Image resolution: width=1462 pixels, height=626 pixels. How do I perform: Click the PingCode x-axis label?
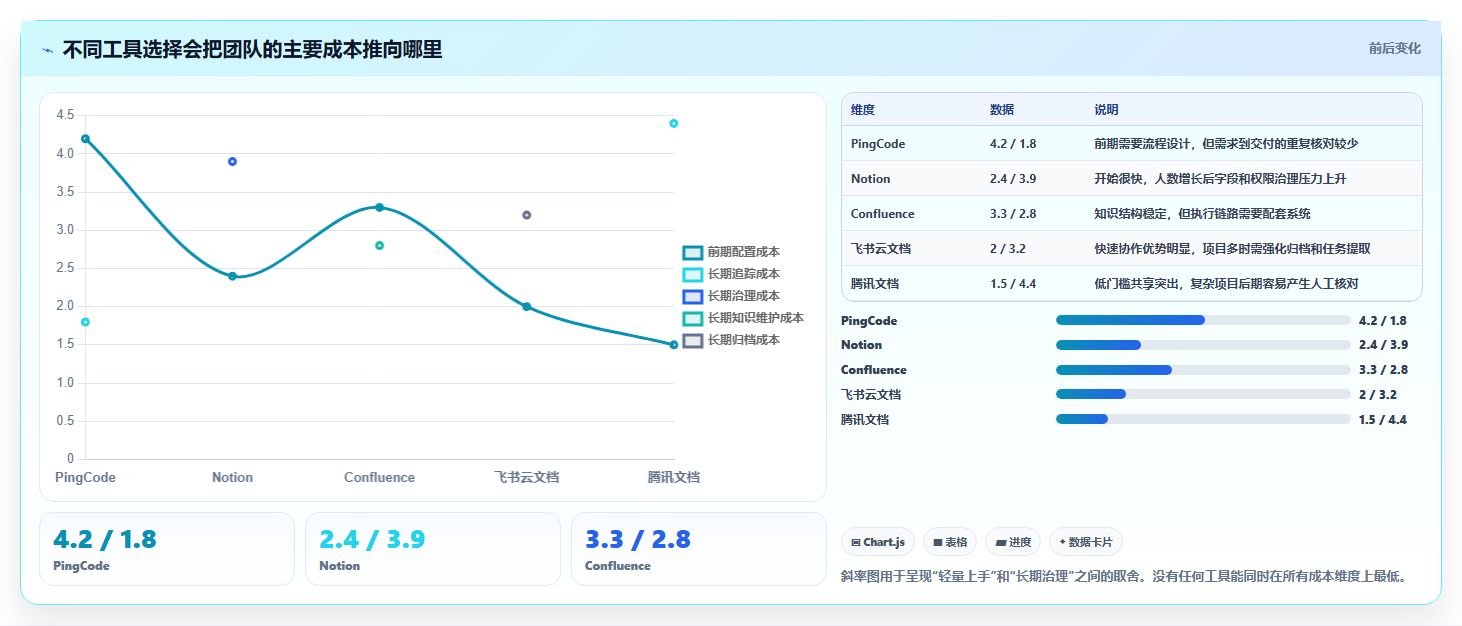85,477
